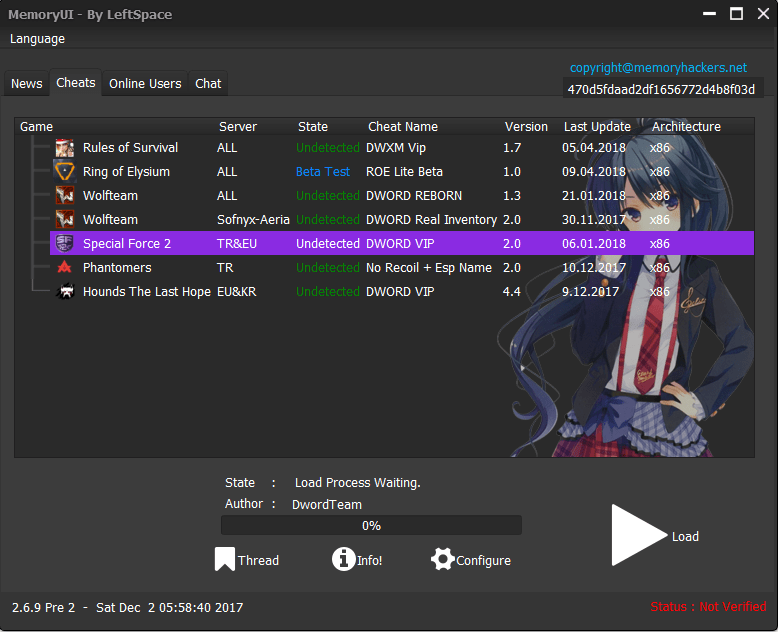This screenshot has width=778, height=632.
Task: Click the Rules of Survival game icon
Action: 65,148
